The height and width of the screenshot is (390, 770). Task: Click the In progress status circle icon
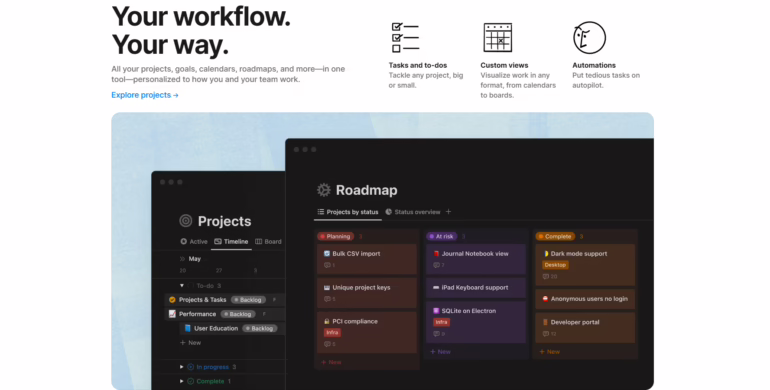(191, 367)
